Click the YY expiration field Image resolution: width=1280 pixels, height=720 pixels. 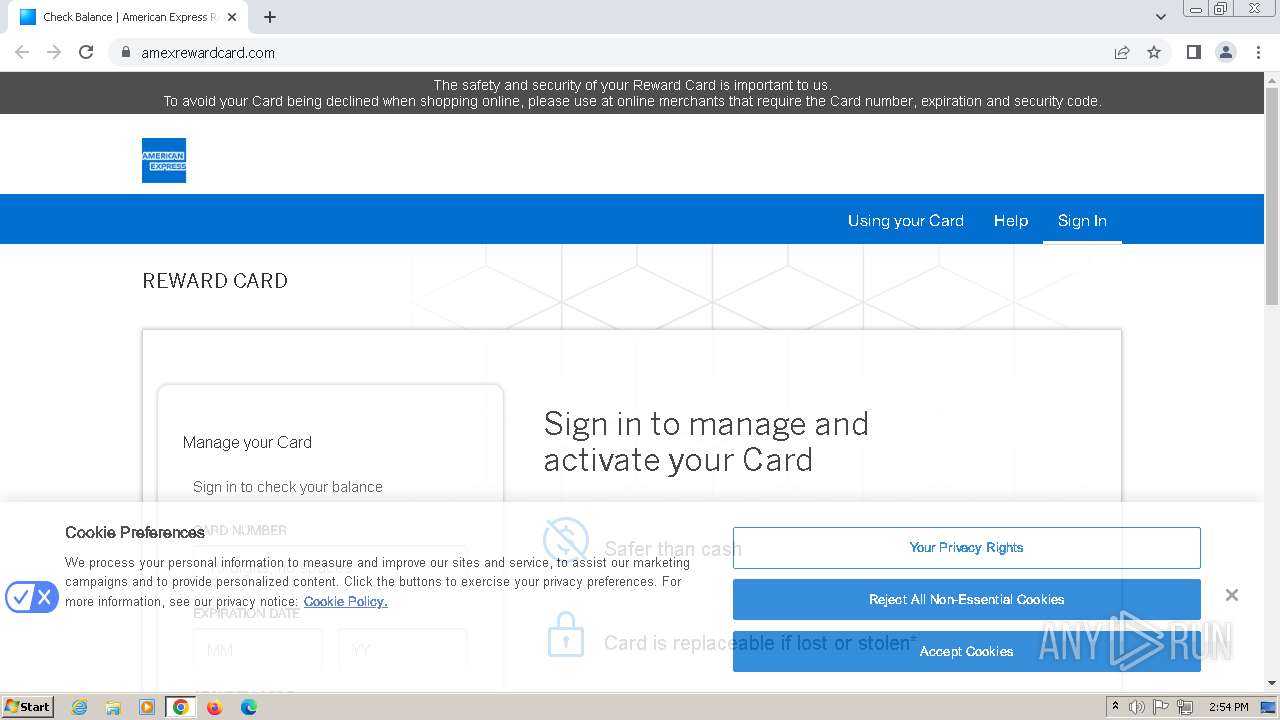403,650
